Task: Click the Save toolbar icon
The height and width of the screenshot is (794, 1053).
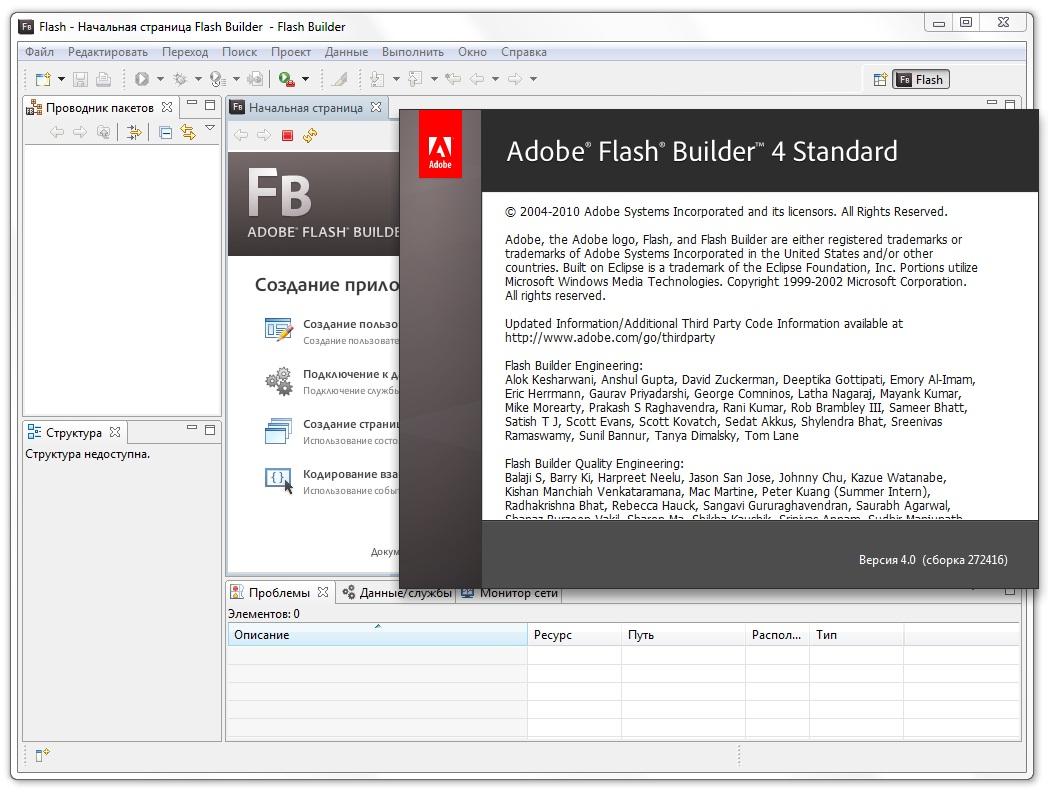Action: pos(80,79)
